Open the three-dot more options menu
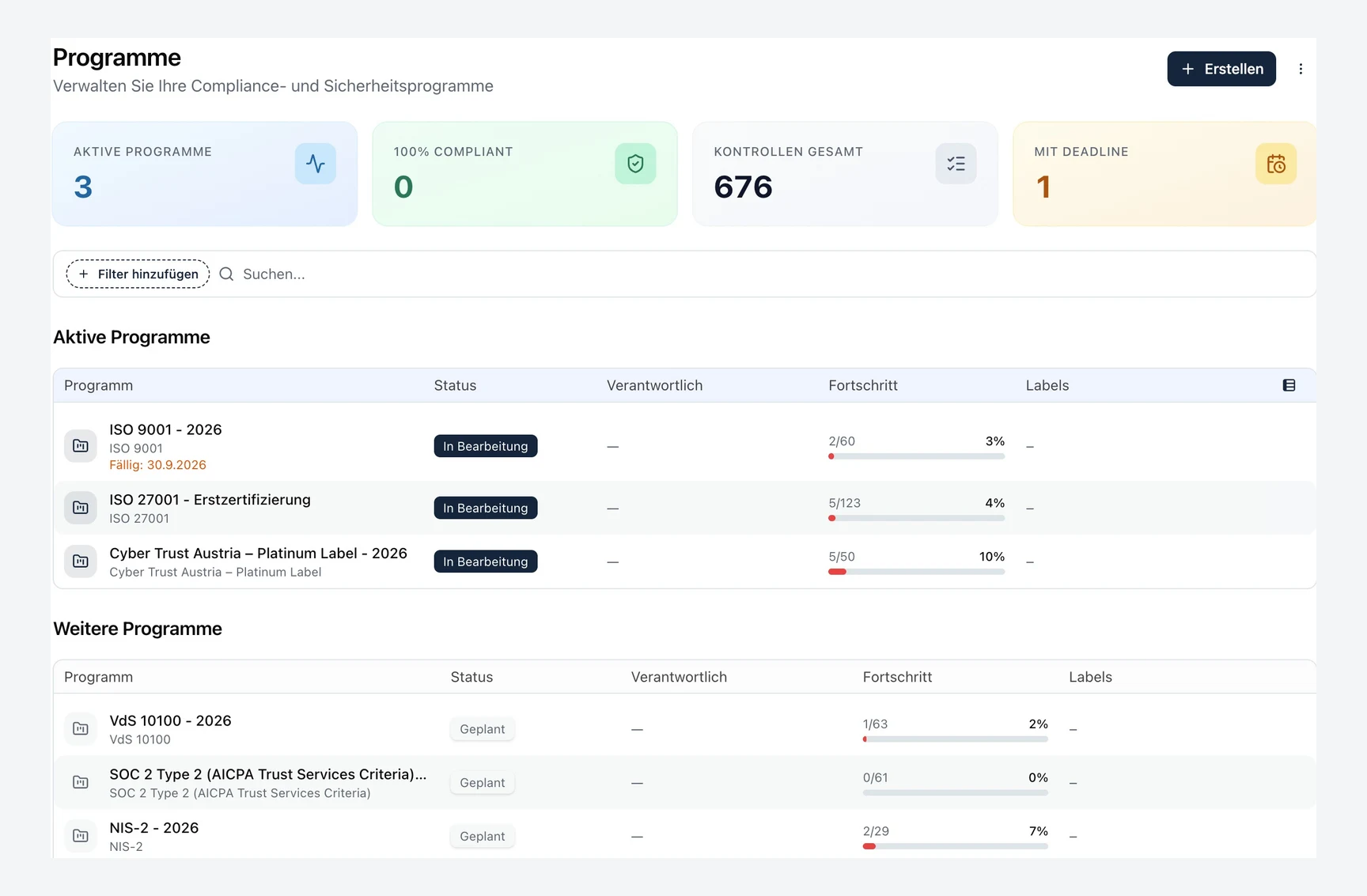The height and width of the screenshot is (896, 1367). point(1301,69)
